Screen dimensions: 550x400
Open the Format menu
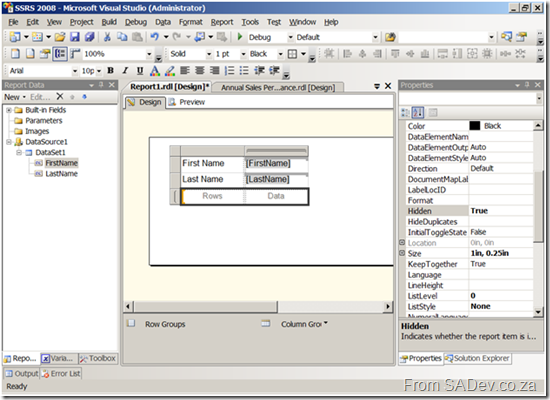point(191,22)
